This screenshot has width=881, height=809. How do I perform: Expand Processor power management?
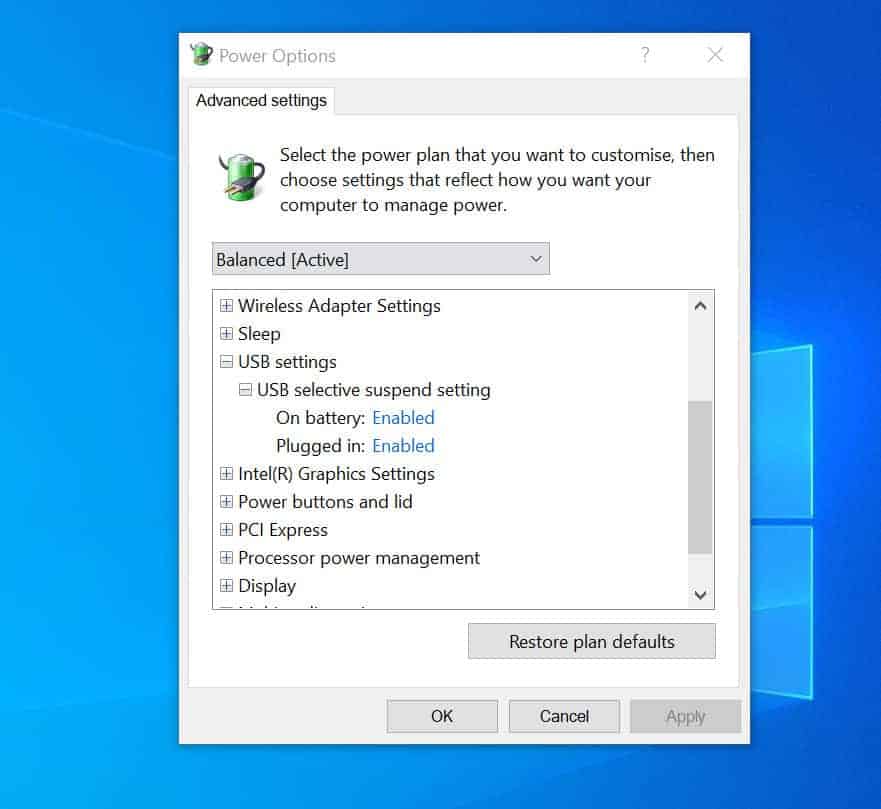(226, 558)
